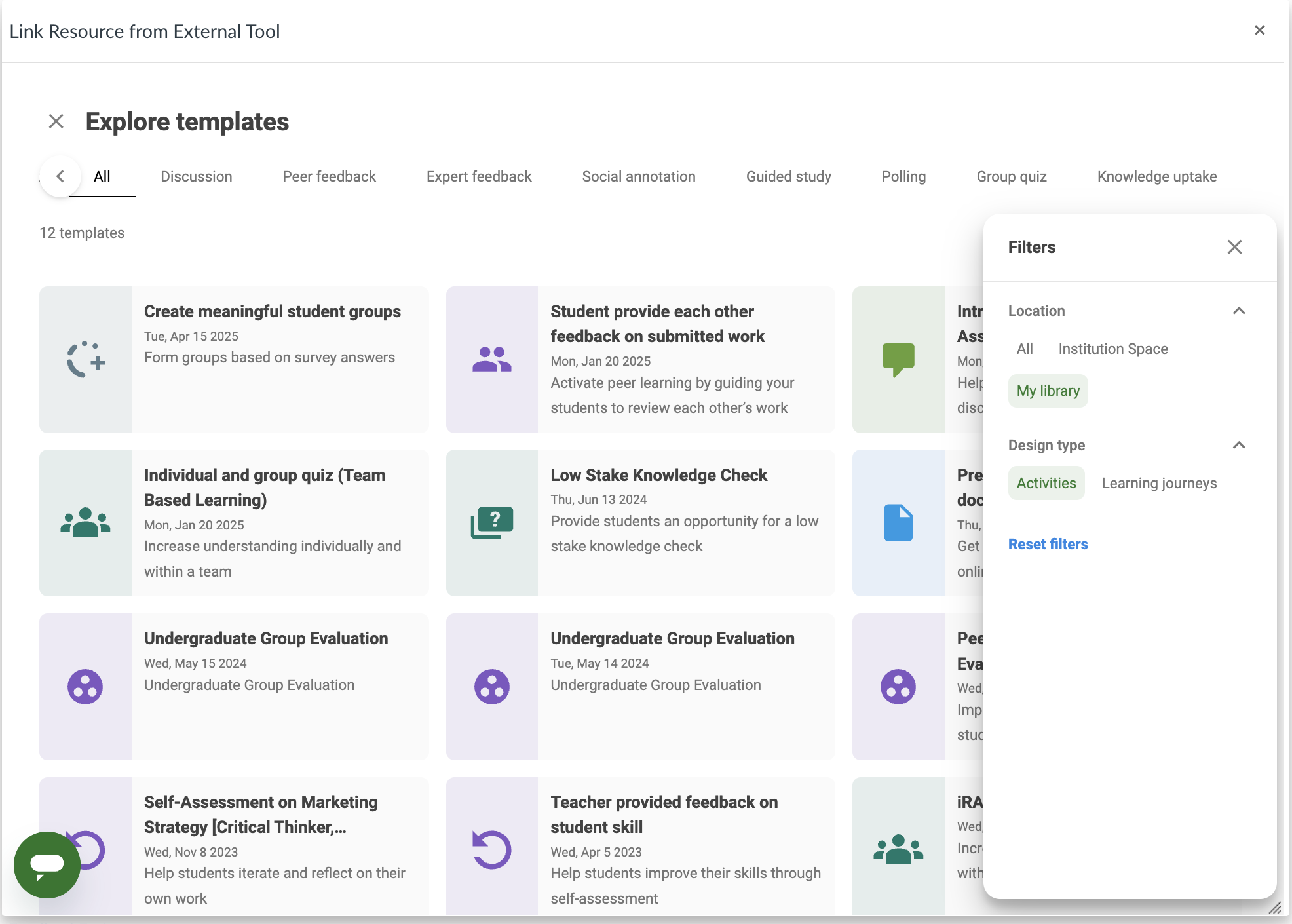The width and height of the screenshot is (1292, 924).
Task: Click the 'Explore templates' heading
Action: point(187,122)
